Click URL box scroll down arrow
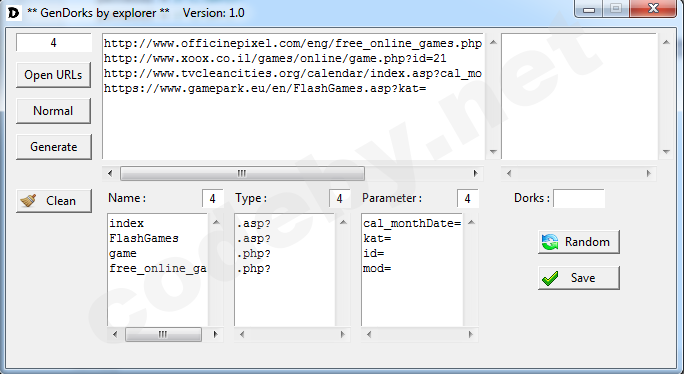684x374 pixels. point(493,151)
